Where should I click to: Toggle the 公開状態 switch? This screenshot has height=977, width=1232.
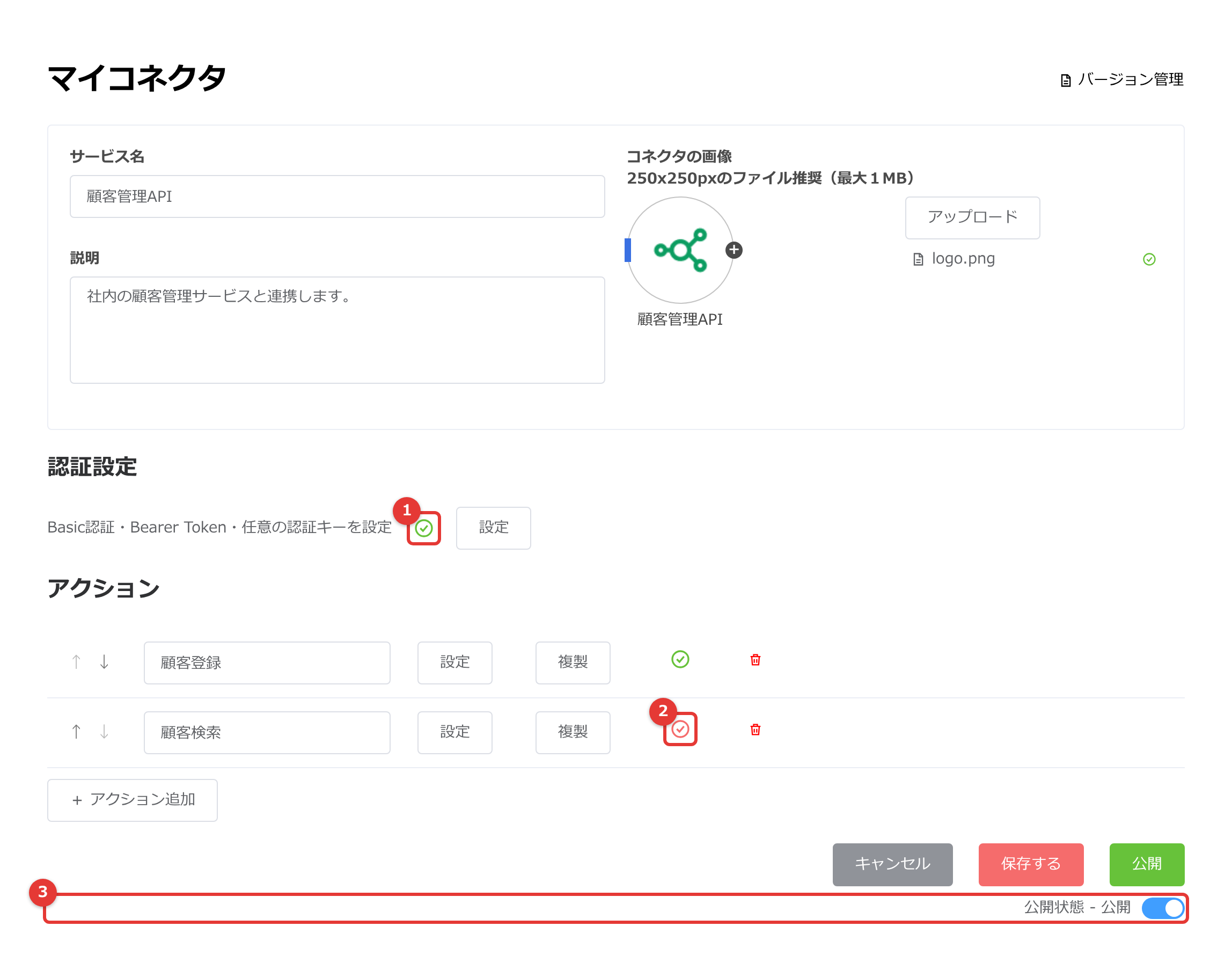[x=1162, y=908]
